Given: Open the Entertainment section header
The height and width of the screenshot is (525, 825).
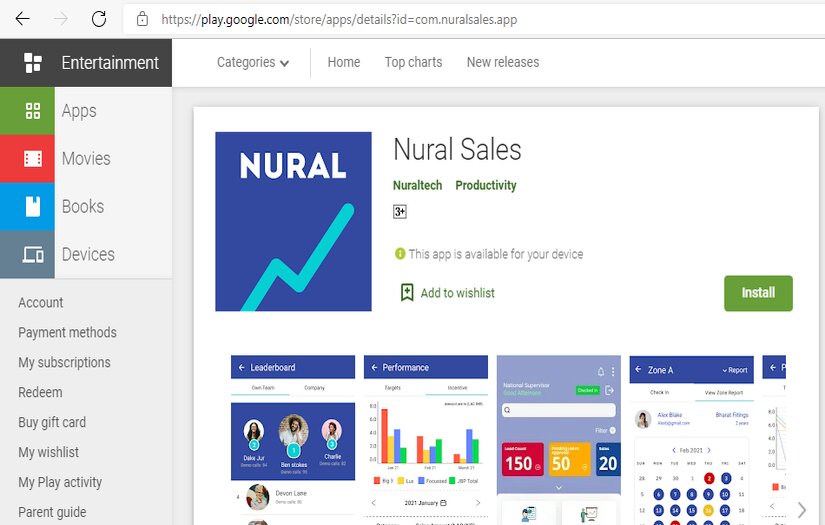Looking at the screenshot, I should pos(86,63).
